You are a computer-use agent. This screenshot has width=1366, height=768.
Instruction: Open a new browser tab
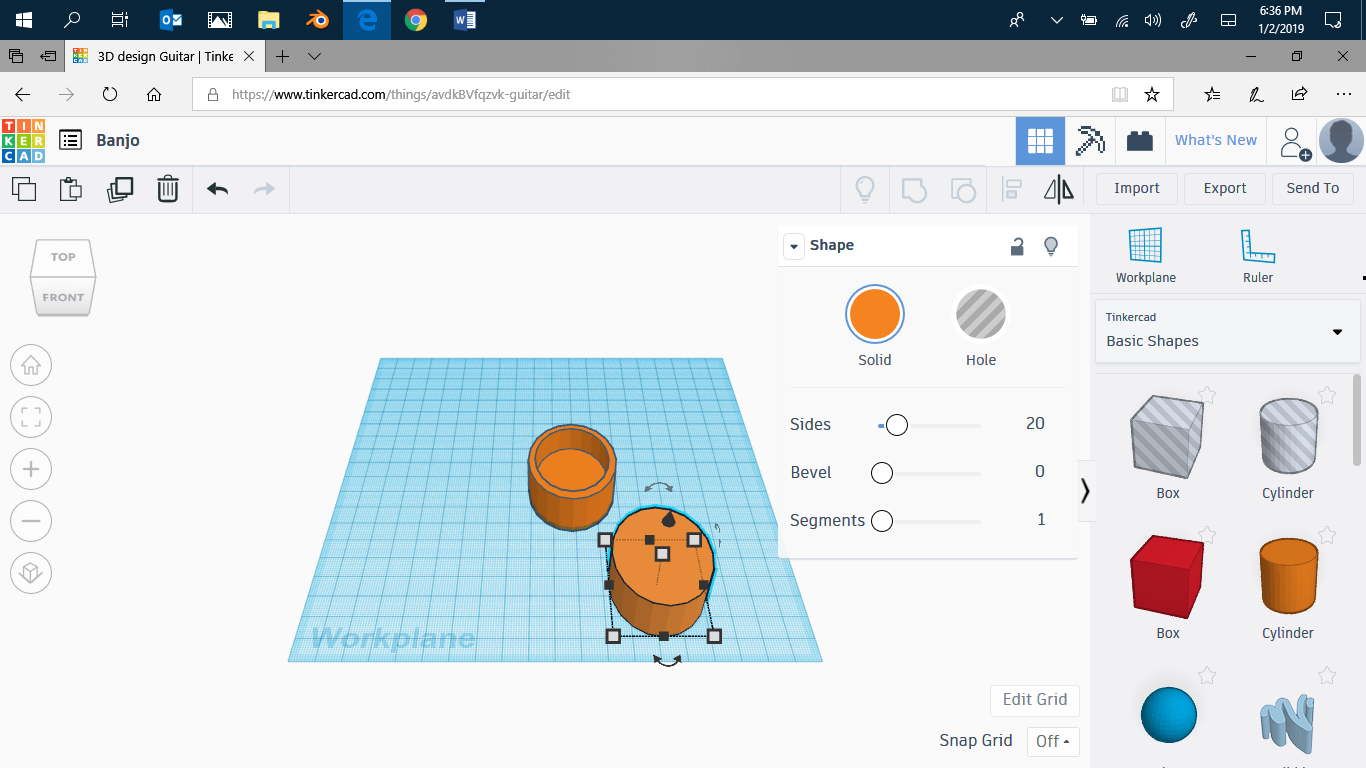click(283, 56)
